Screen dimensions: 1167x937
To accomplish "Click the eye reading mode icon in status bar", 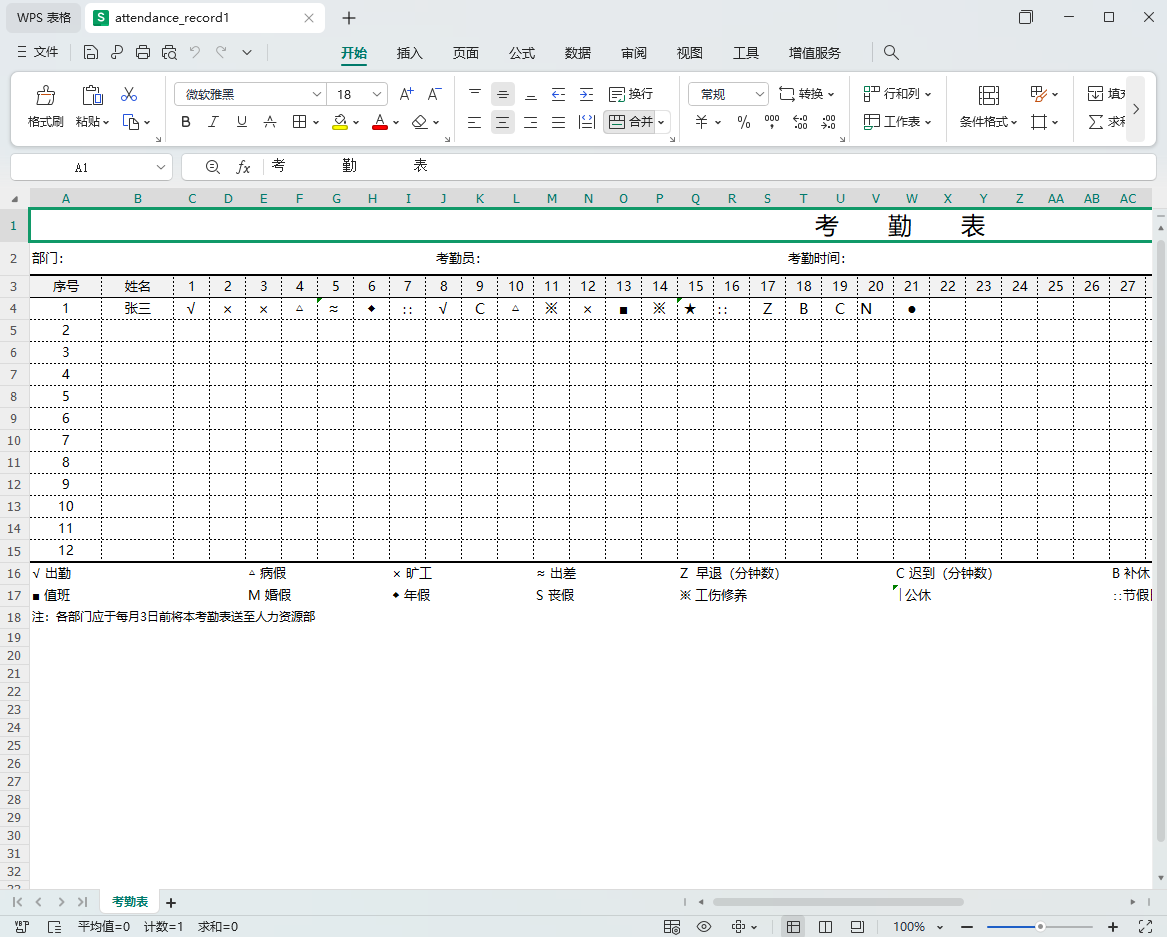I will click(x=703, y=927).
